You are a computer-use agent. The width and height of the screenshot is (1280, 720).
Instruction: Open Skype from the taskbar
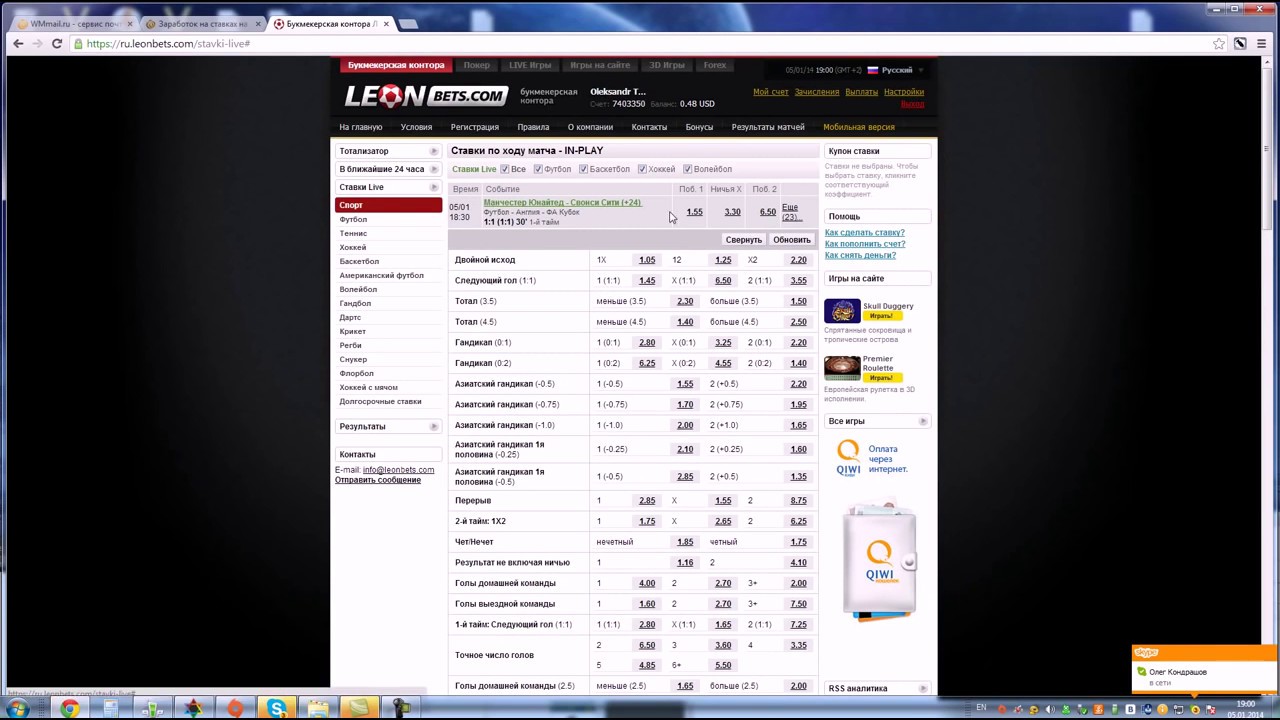[276, 709]
